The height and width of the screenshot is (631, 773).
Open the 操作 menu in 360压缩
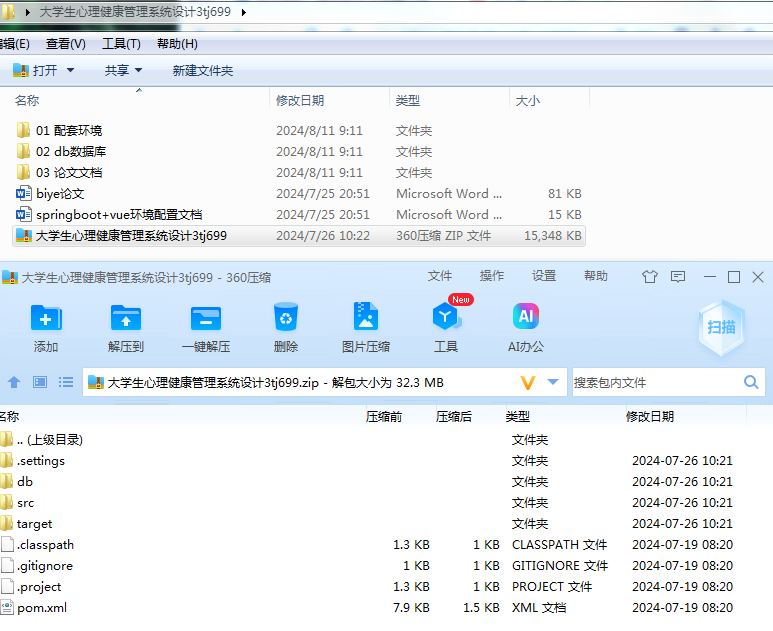pyautogui.click(x=492, y=276)
